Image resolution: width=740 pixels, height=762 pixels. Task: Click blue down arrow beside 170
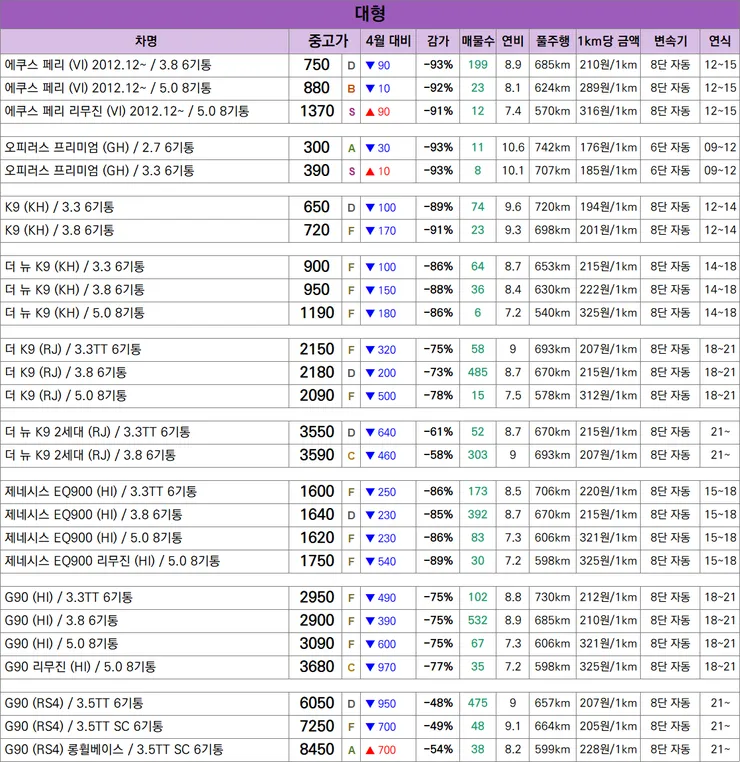pos(370,231)
